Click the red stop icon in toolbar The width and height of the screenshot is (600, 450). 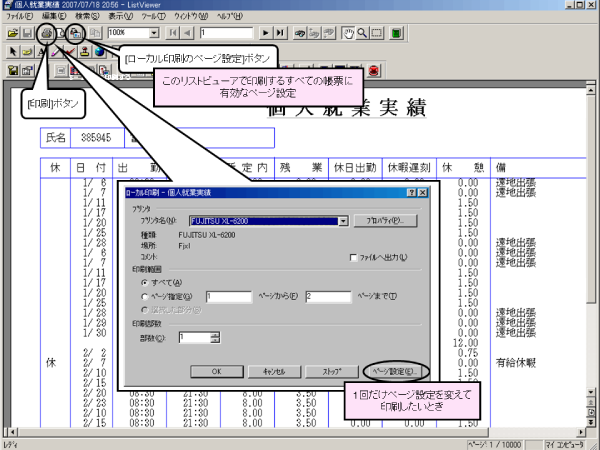(x=374, y=71)
